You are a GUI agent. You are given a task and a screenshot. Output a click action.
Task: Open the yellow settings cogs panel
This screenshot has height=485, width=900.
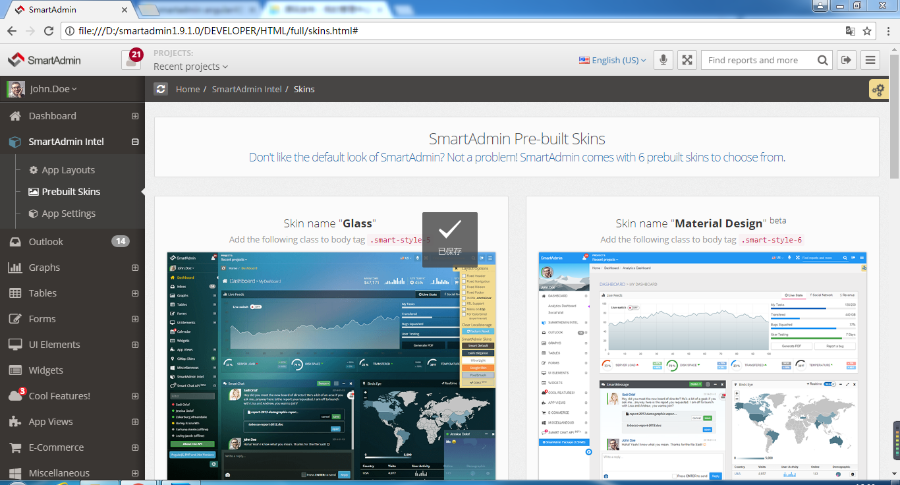(878, 90)
